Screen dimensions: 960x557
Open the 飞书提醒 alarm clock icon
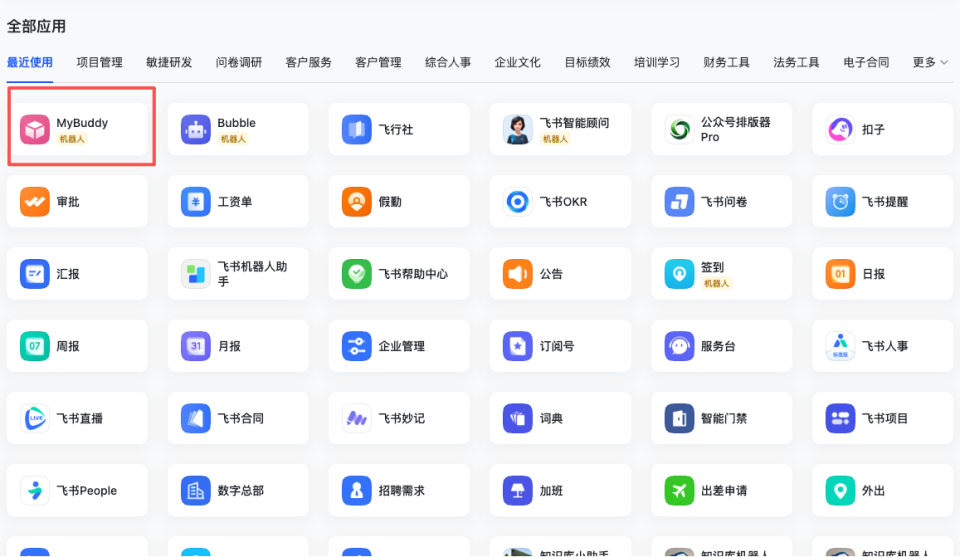[840, 201]
